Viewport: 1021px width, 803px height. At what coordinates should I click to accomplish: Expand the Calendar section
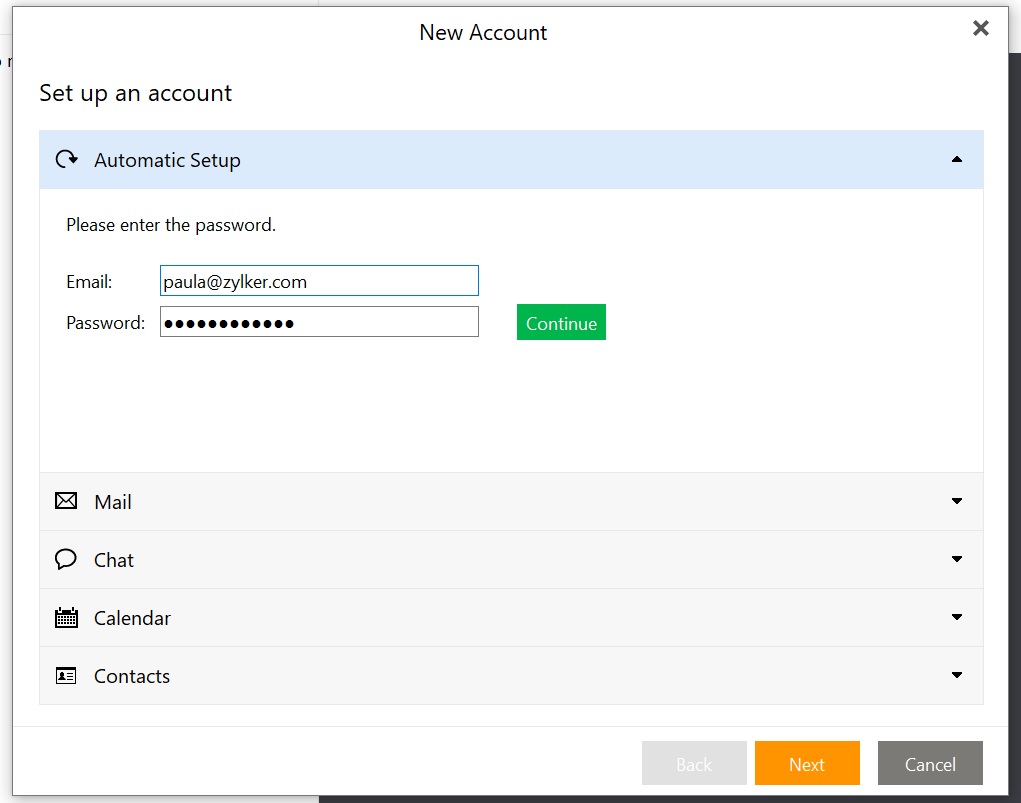(957, 617)
